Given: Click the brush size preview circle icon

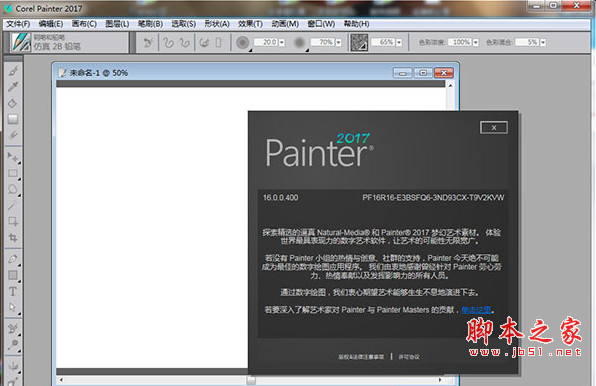Looking at the screenshot, I should tap(243, 43).
